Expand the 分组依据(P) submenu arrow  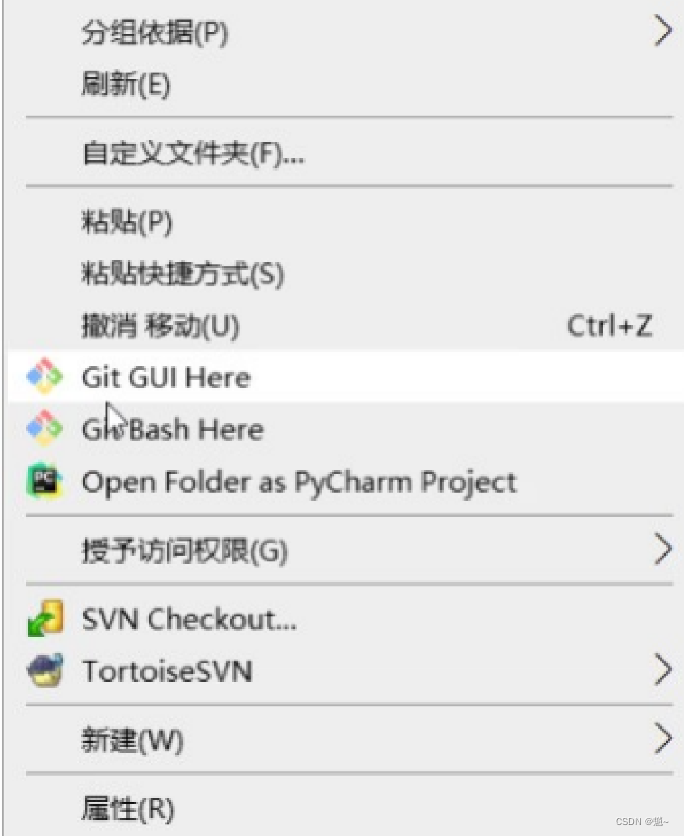click(662, 31)
